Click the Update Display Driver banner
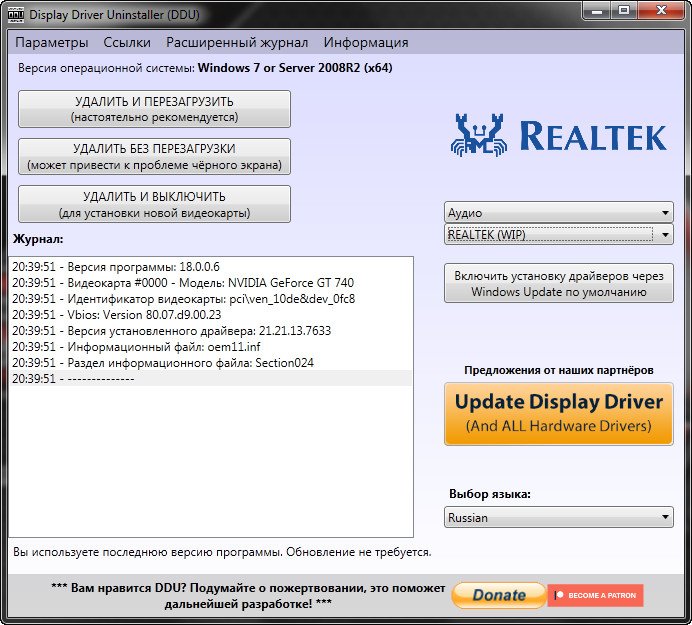 558,413
